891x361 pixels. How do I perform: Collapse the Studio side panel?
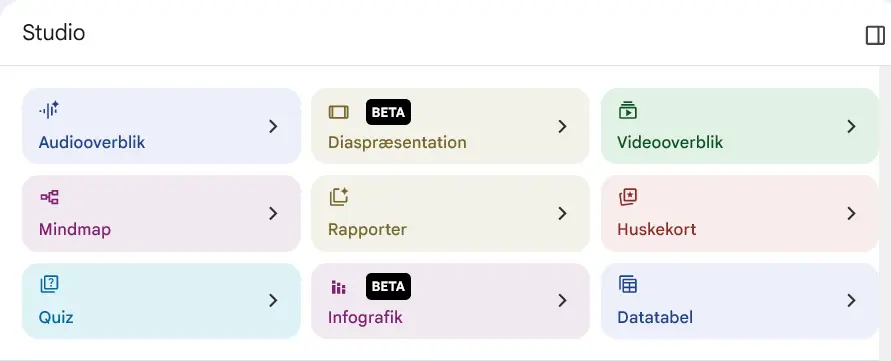tap(875, 36)
